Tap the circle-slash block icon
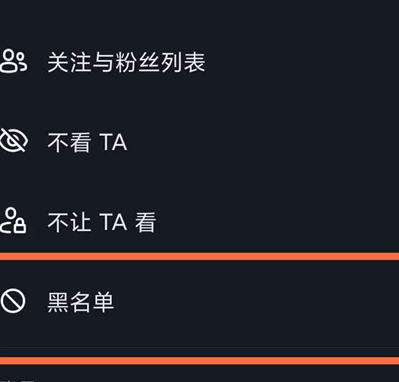The height and width of the screenshot is (382, 399). pyautogui.click(x=13, y=301)
